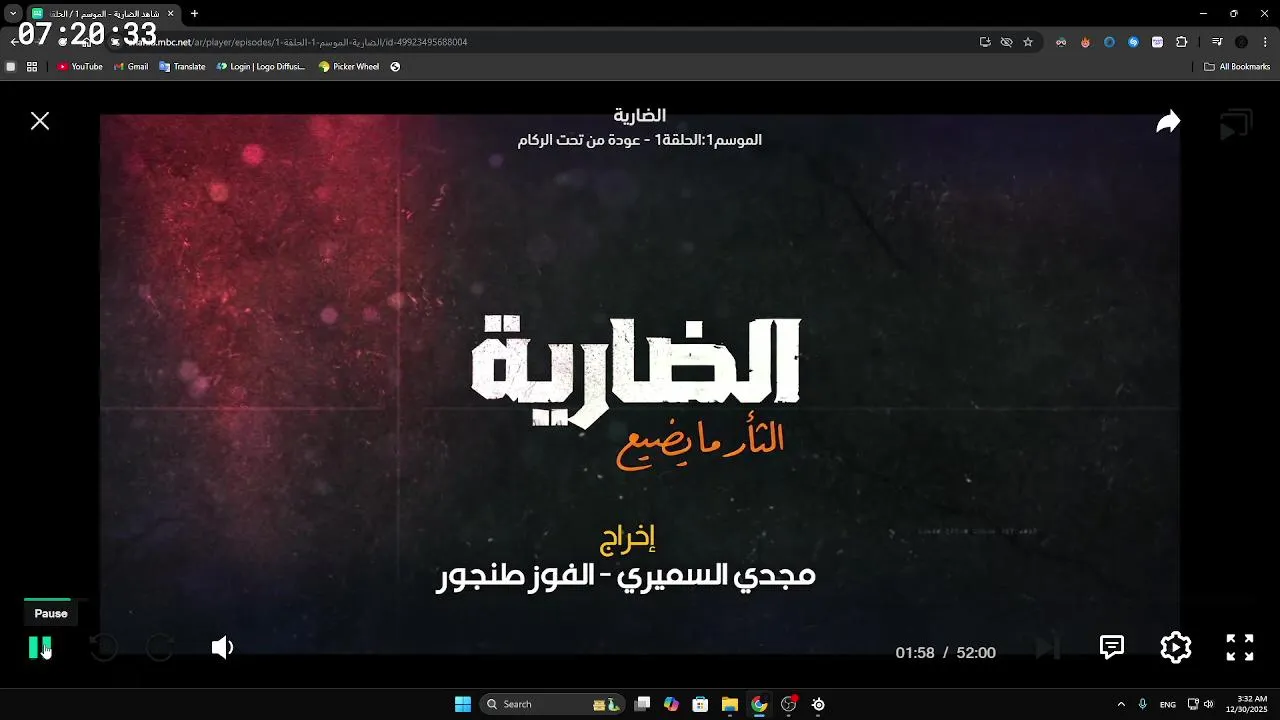
Task: Click the install app icon in address bar
Action: pyautogui.click(x=985, y=42)
